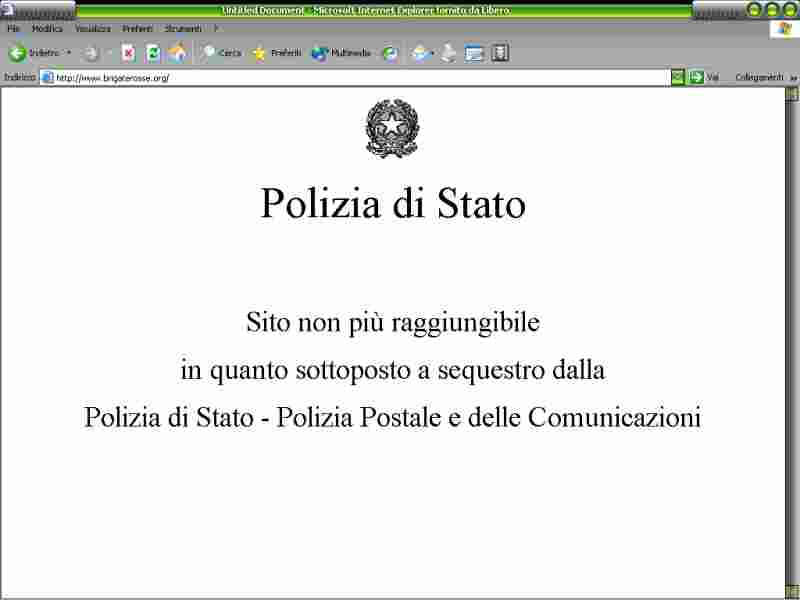The image size is (800, 600).
Task: Expand the address bar URL dropdown
Action: 677,77
